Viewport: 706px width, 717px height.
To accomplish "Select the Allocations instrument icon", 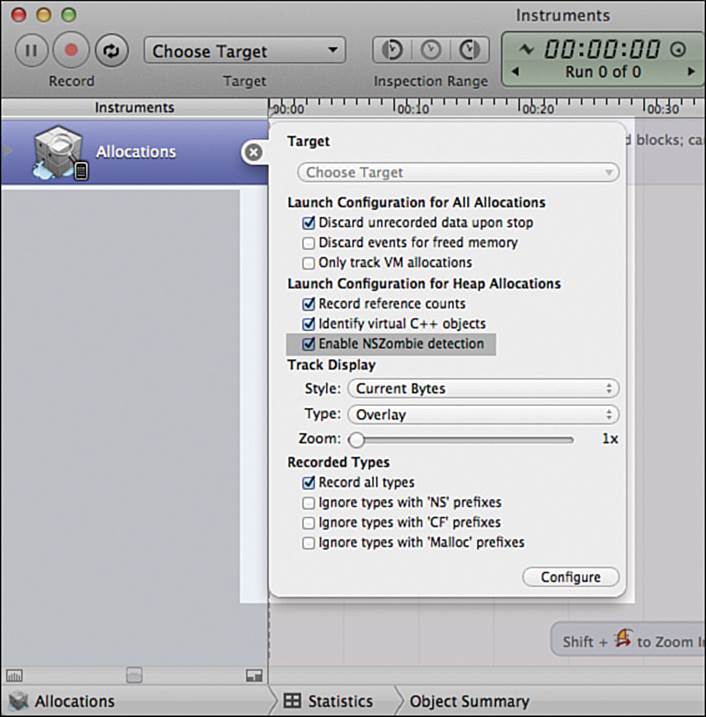I will [59, 152].
